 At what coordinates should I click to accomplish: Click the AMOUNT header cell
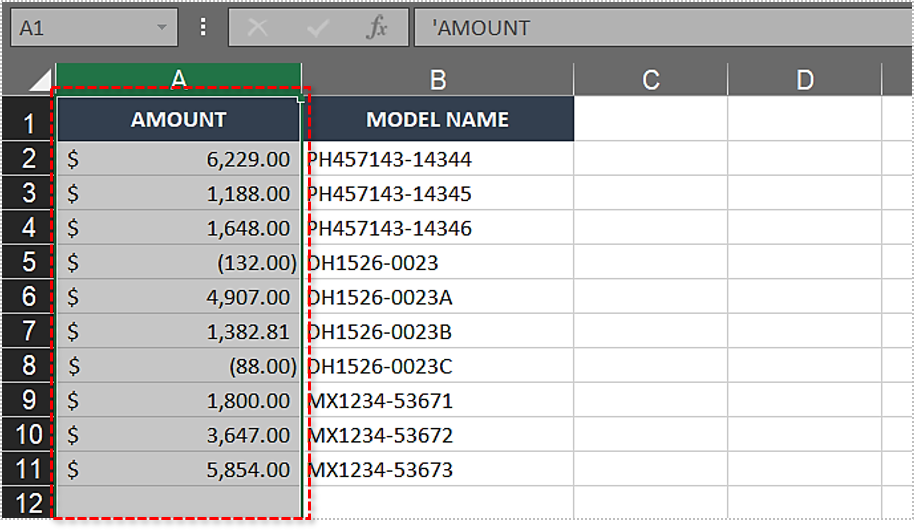[x=178, y=119]
